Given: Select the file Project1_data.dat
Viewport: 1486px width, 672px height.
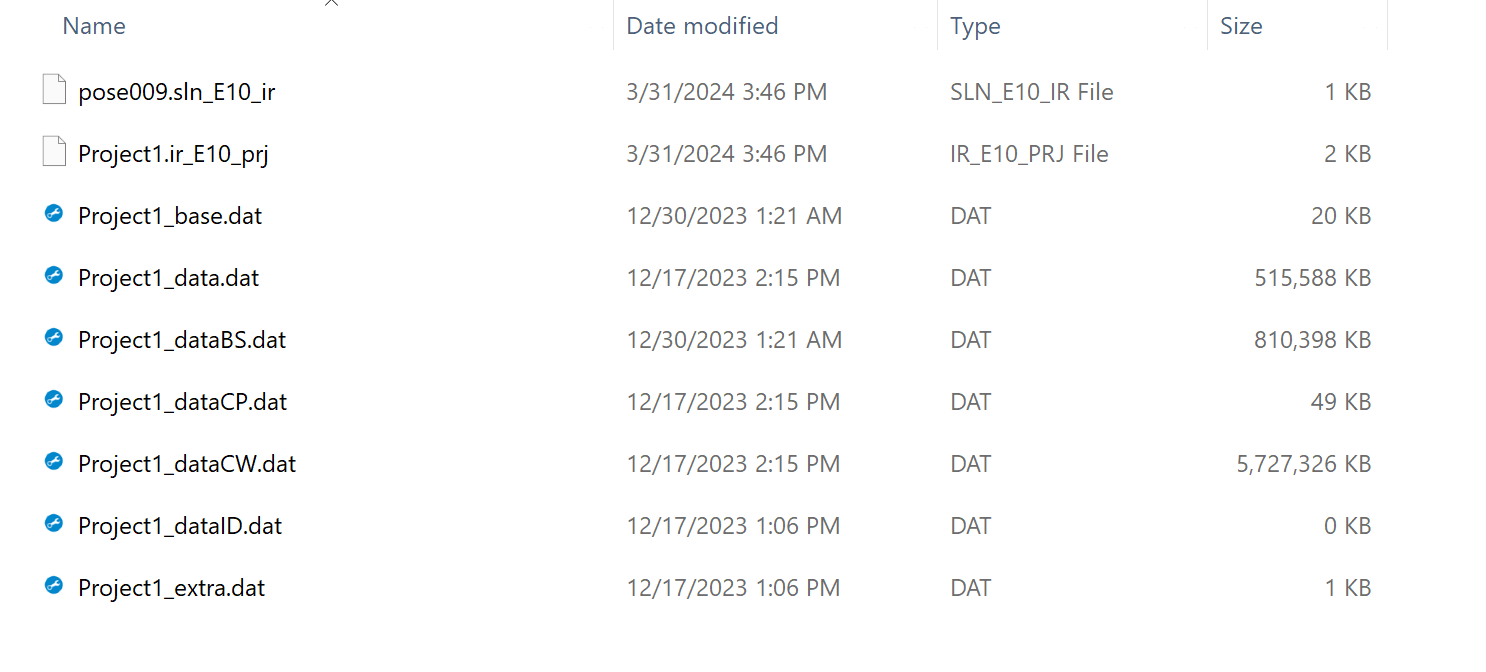Looking at the screenshot, I should point(167,277).
